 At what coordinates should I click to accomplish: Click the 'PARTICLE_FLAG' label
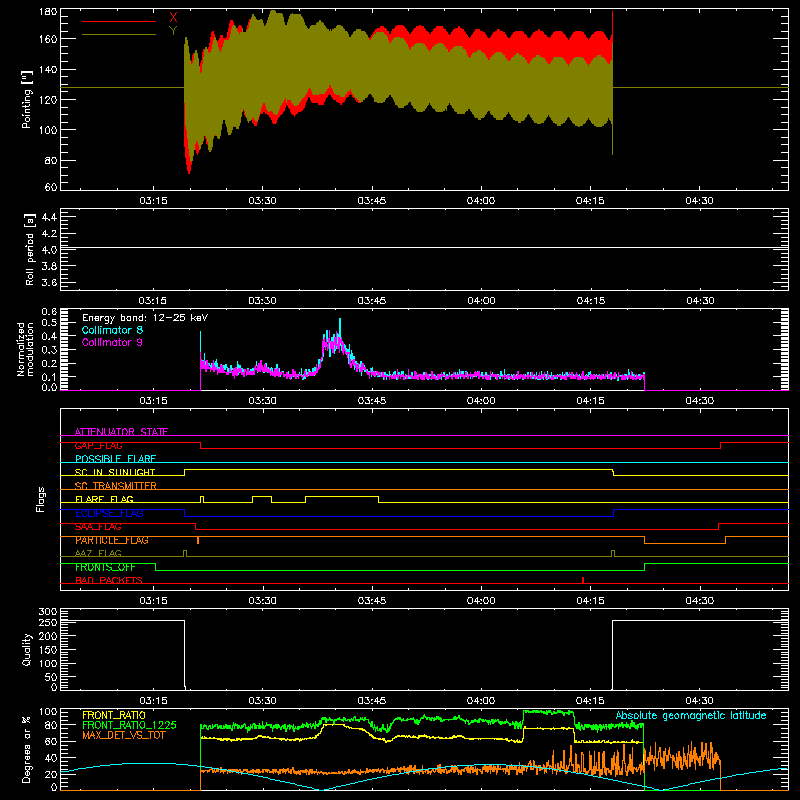112,540
